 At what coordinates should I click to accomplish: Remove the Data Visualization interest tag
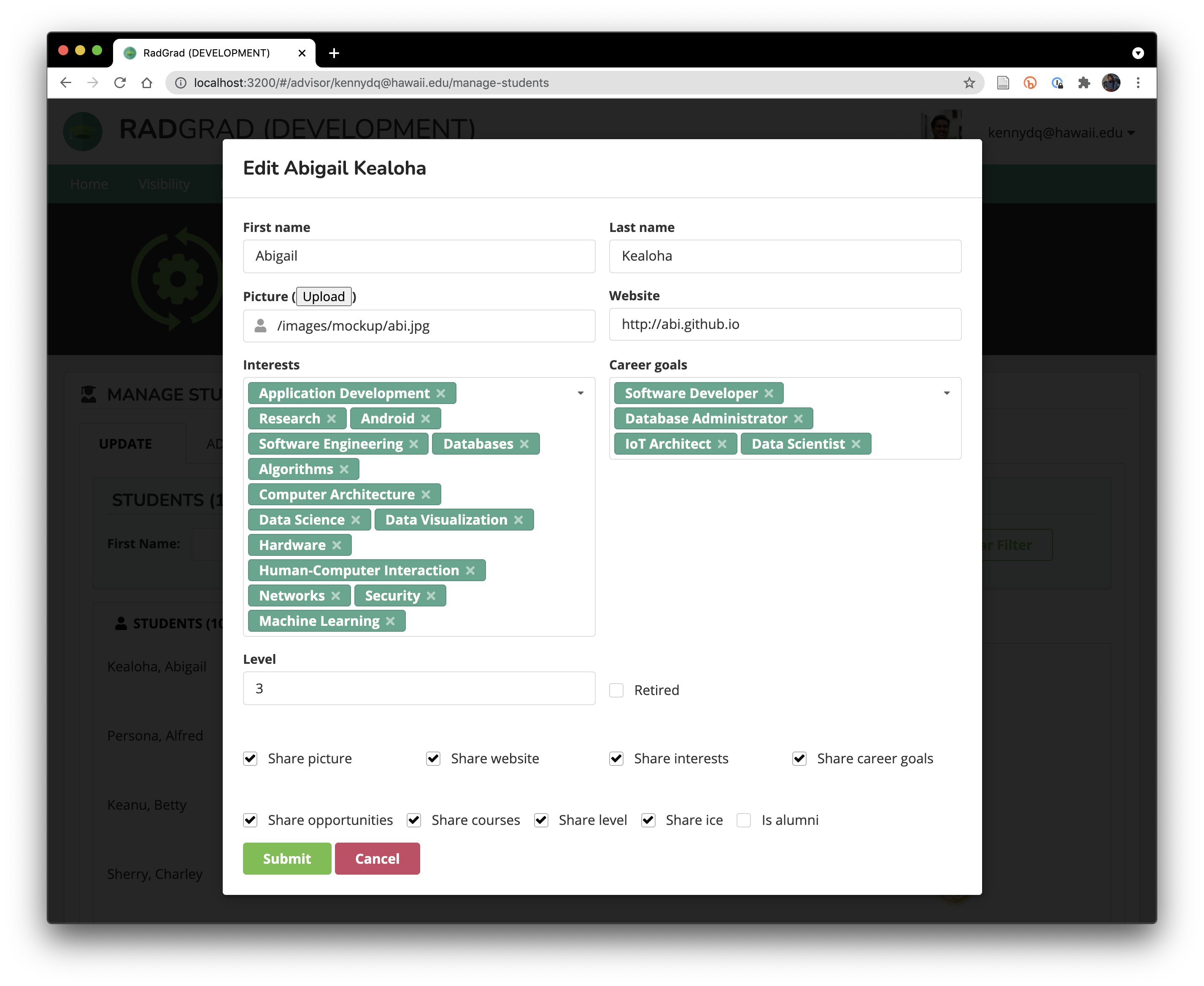tap(518, 520)
